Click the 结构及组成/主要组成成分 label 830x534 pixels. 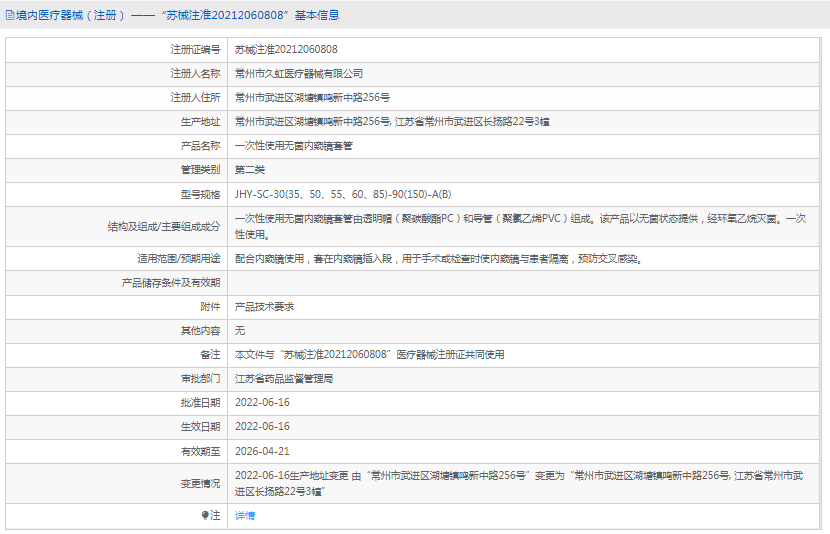(164, 227)
